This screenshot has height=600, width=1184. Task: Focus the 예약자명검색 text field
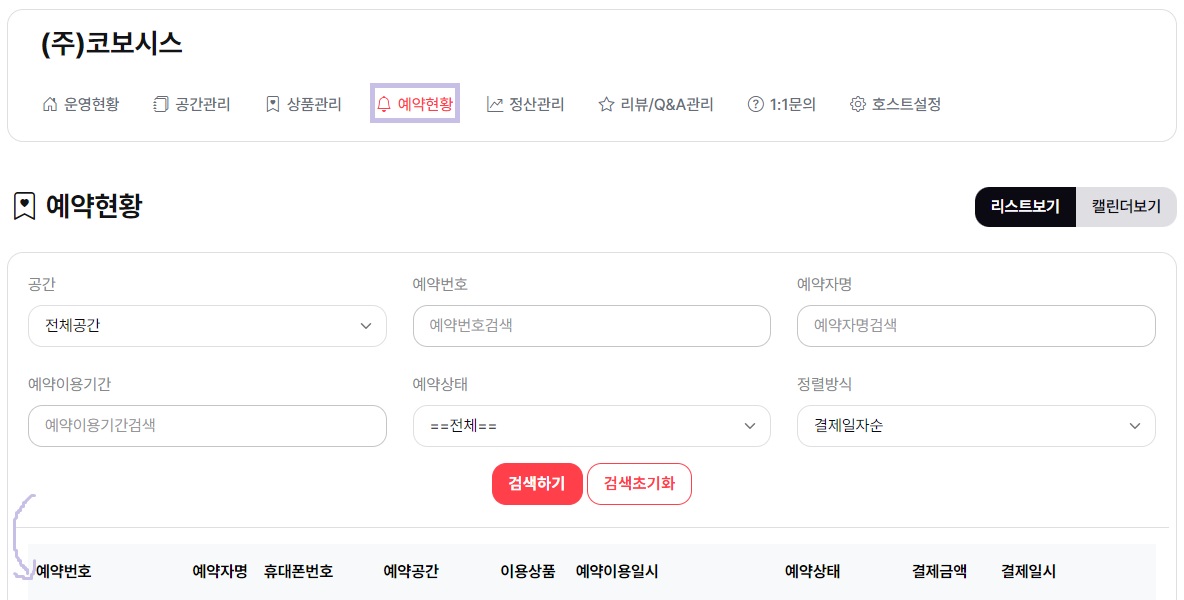(x=975, y=326)
